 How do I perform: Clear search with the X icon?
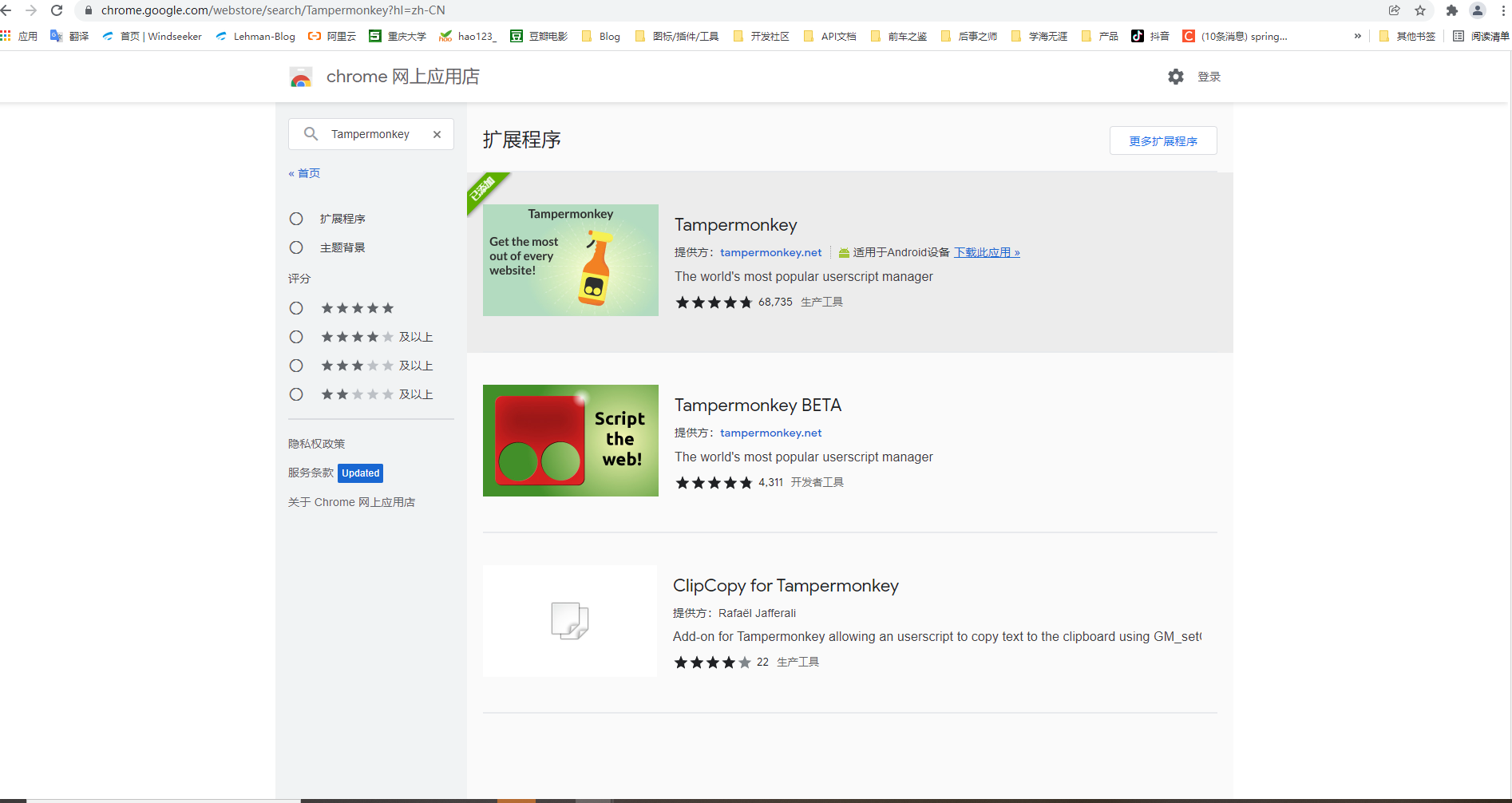pyautogui.click(x=437, y=134)
